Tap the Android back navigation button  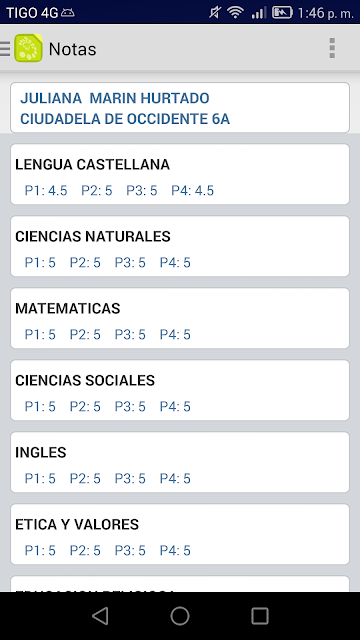[100, 616]
